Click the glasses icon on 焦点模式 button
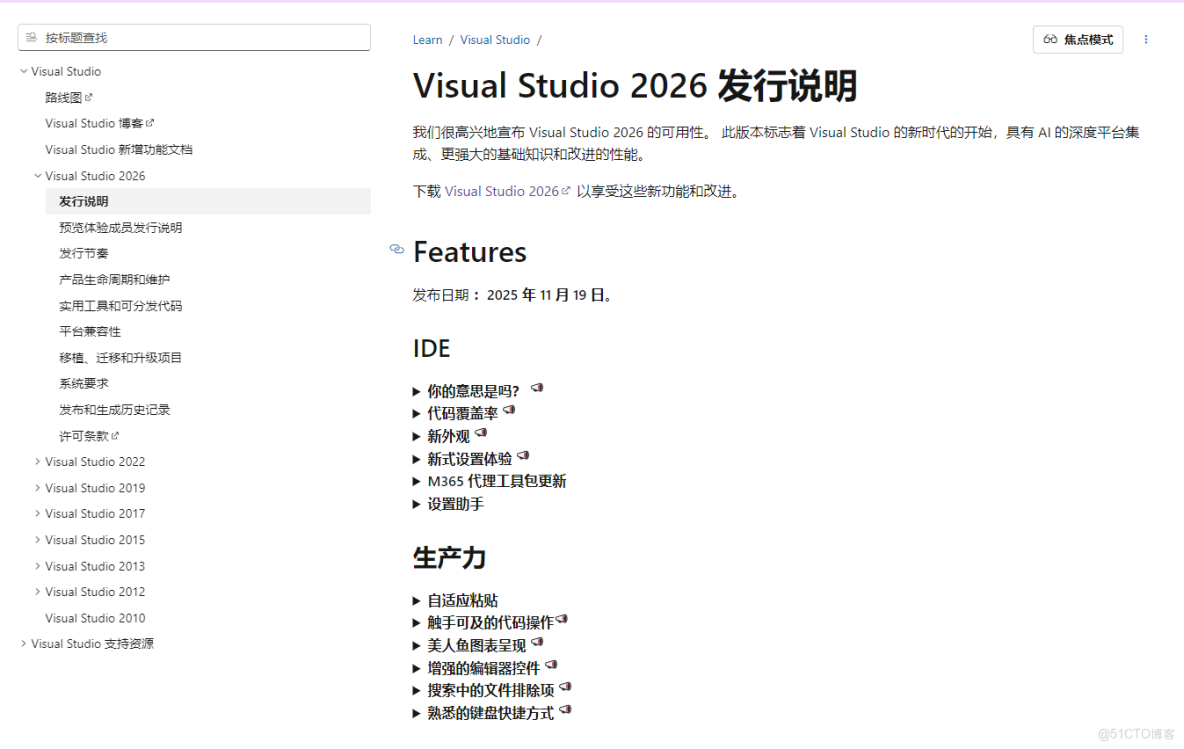 click(1050, 39)
